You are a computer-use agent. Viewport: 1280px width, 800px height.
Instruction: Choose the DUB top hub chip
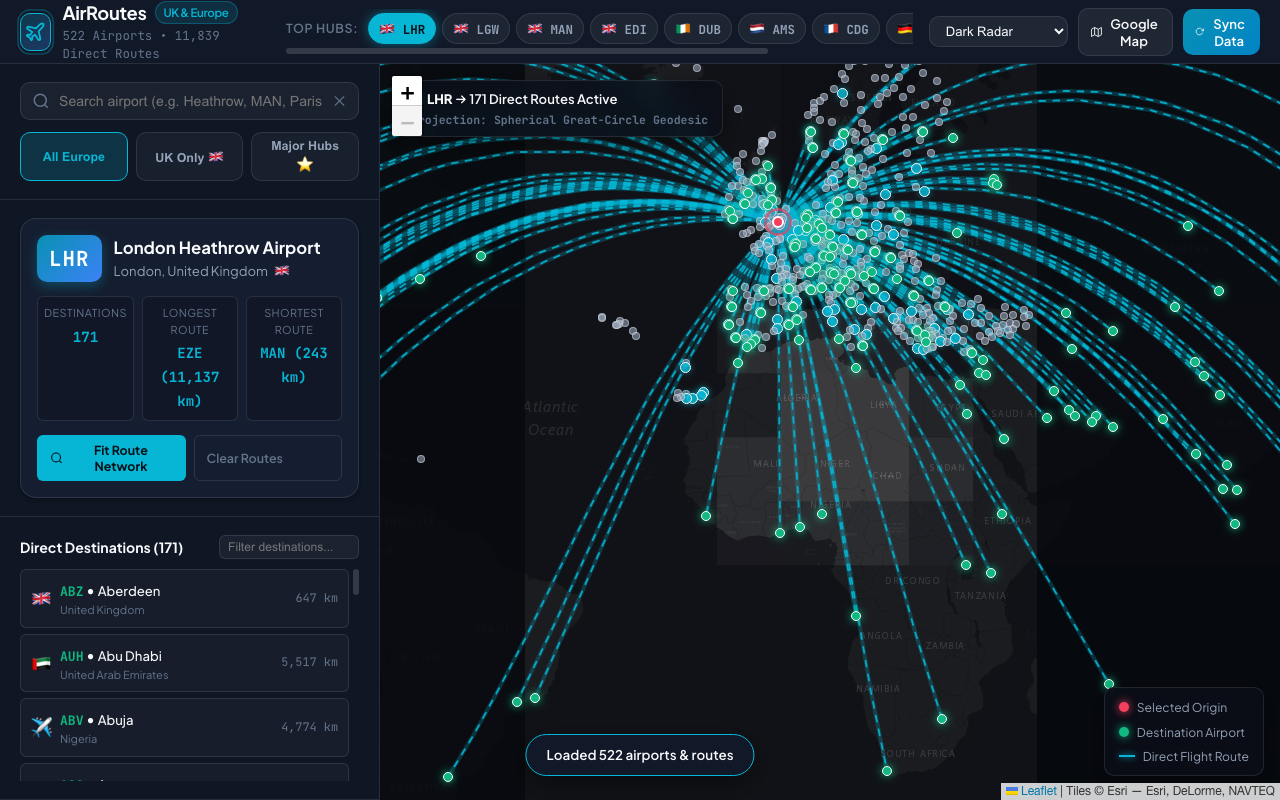click(698, 29)
